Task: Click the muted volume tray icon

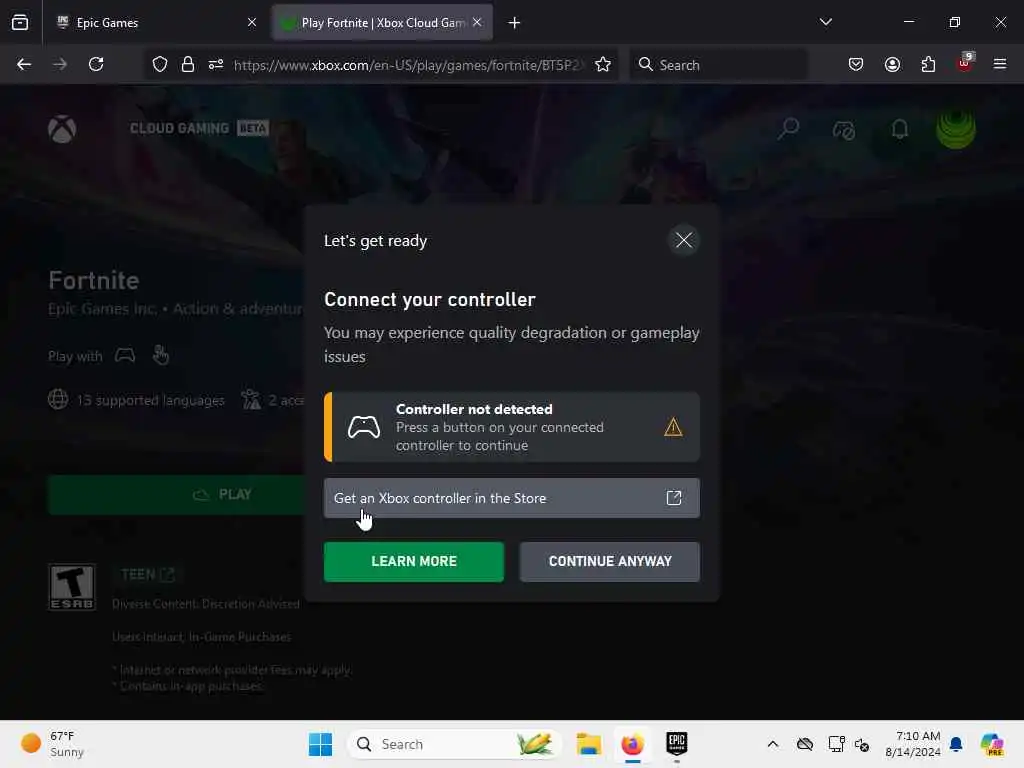Action: pos(862,744)
